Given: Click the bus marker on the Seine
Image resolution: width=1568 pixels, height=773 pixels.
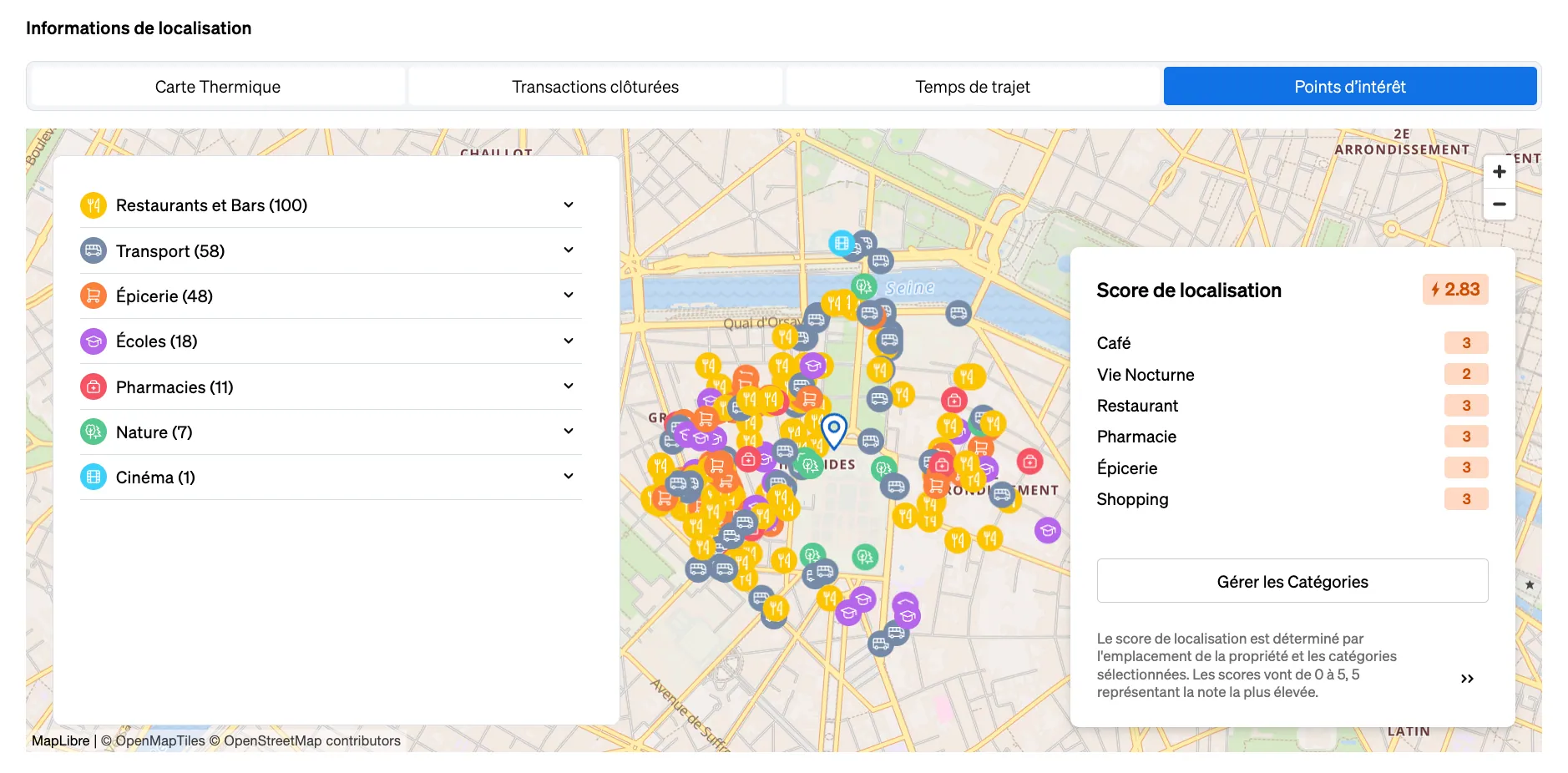Looking at the screenshot, I should (x=959, y=313).
